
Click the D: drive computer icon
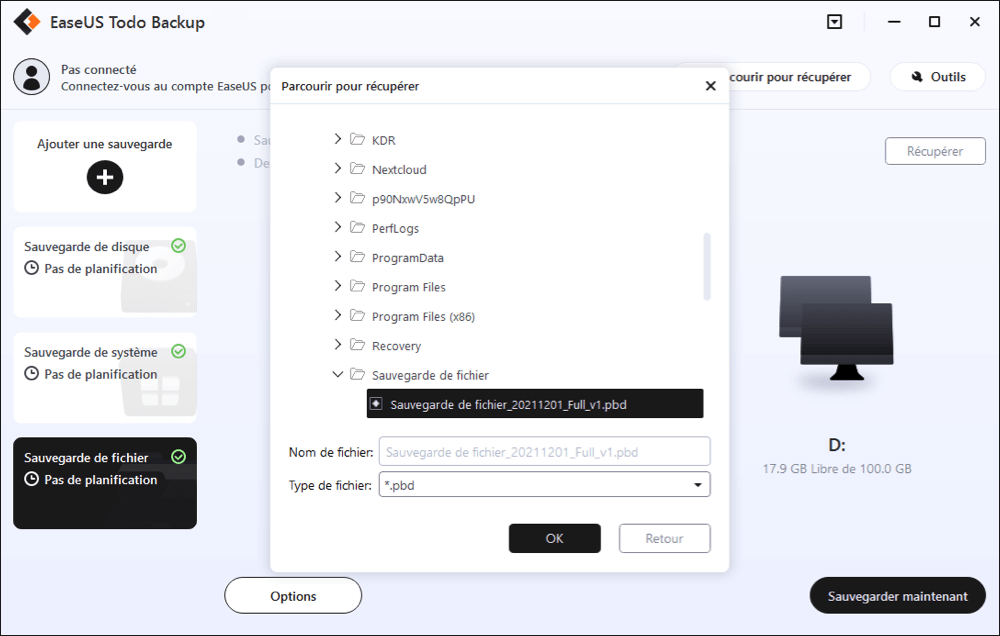(x=836, y=328)
